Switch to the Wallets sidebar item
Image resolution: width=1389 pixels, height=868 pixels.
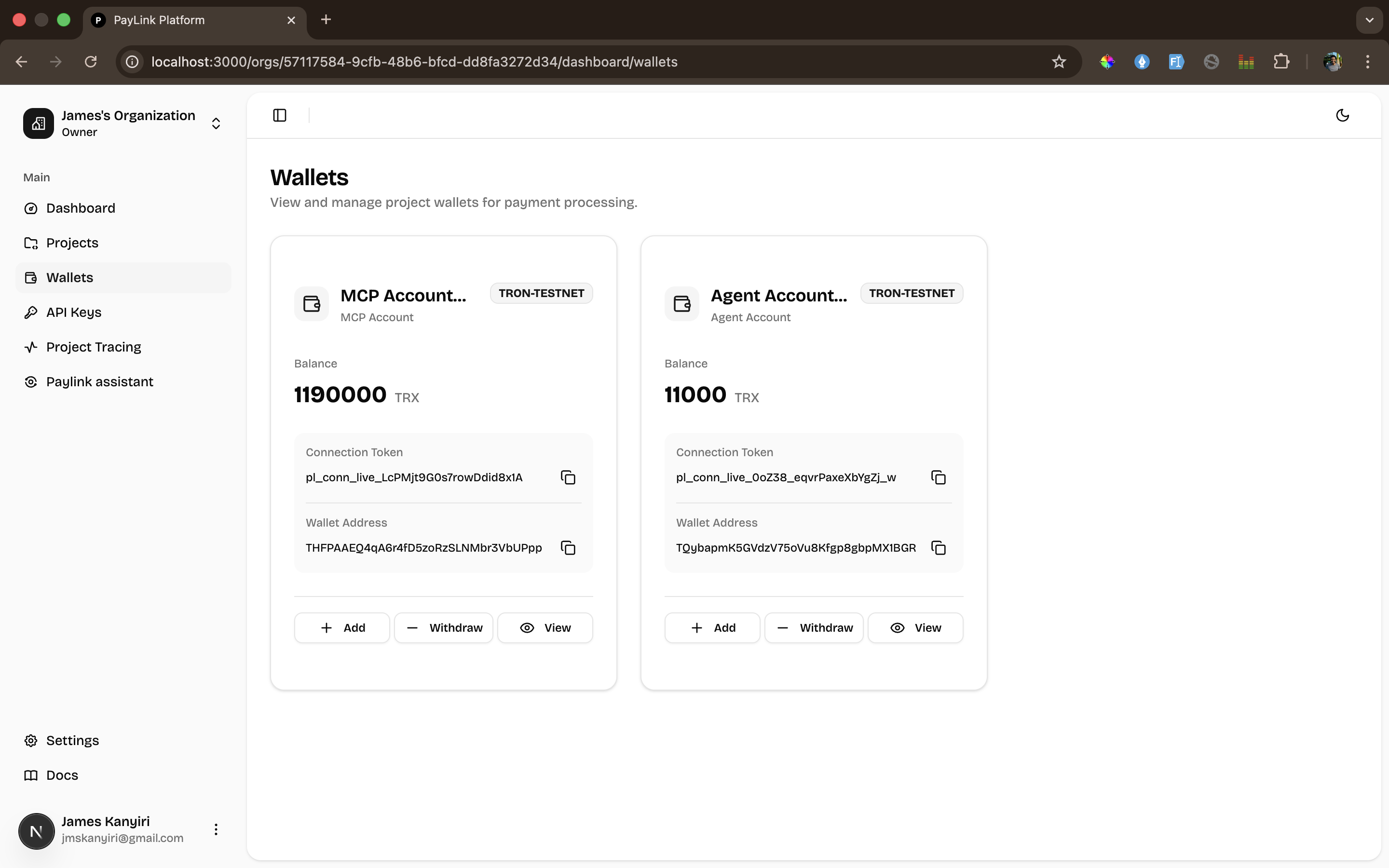click(x=69, y=277)
